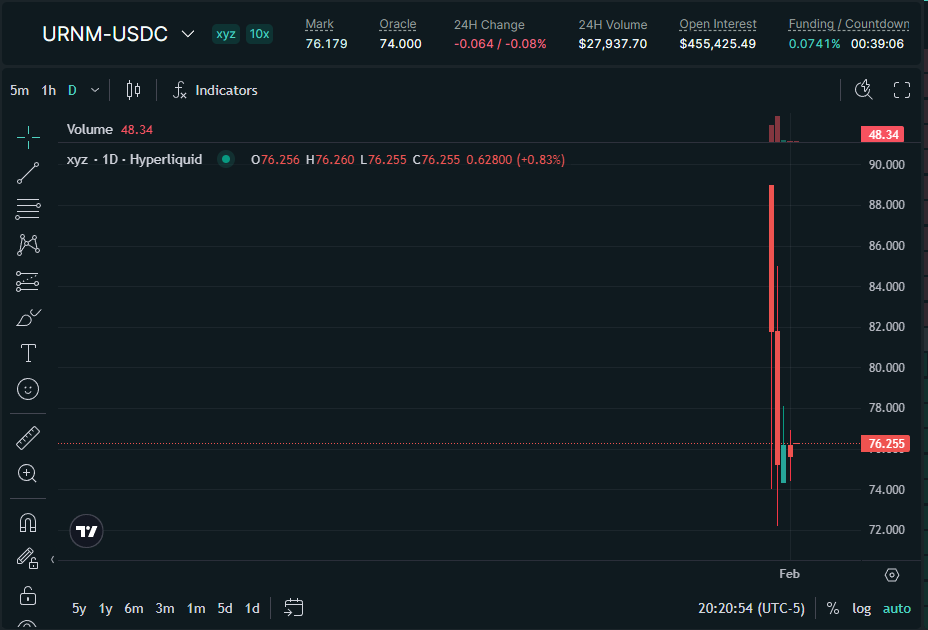
Task: Set the chart range to 1m
Action: pos(196,608)
